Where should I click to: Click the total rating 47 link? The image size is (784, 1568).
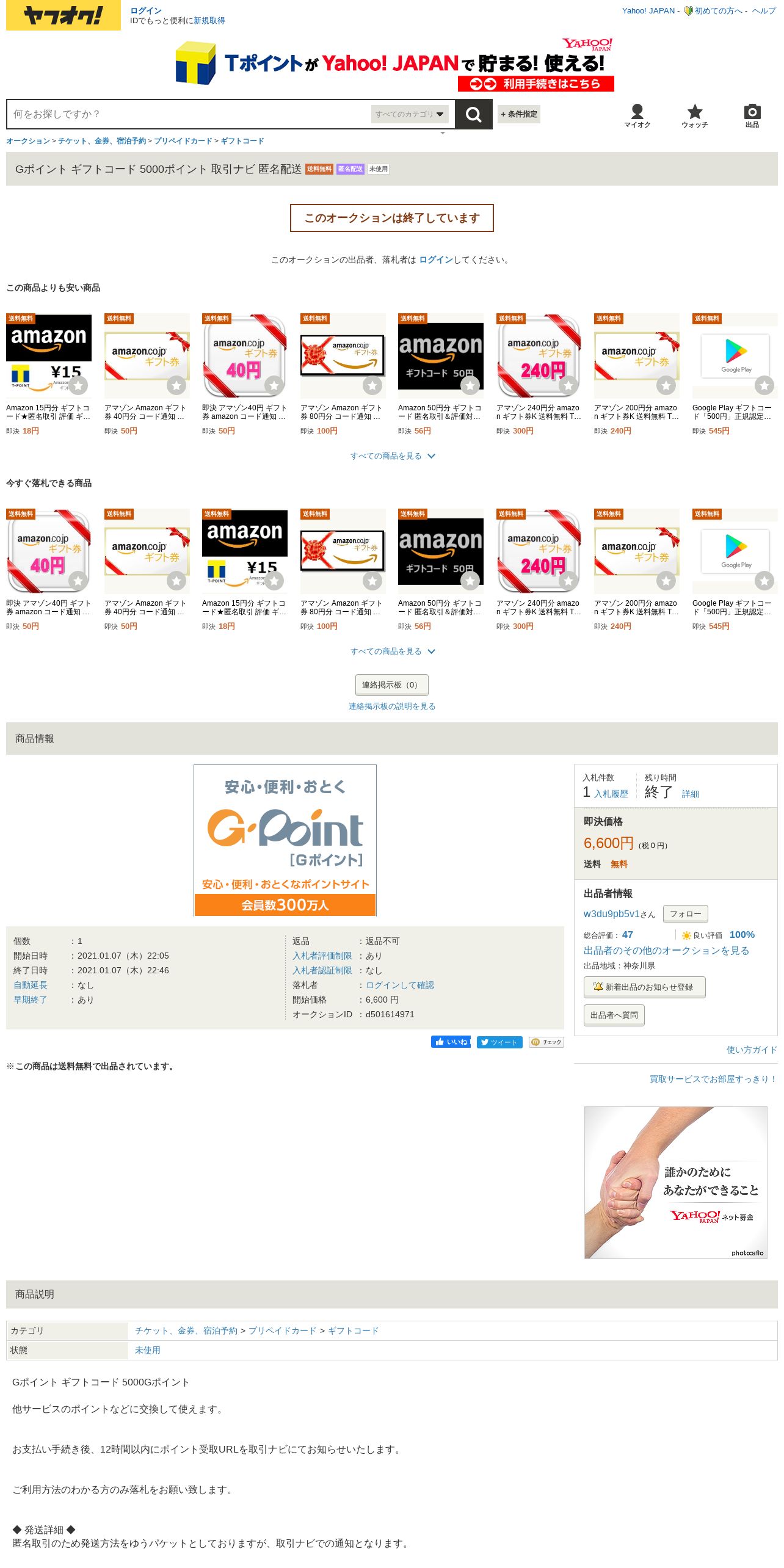[628, 935]
